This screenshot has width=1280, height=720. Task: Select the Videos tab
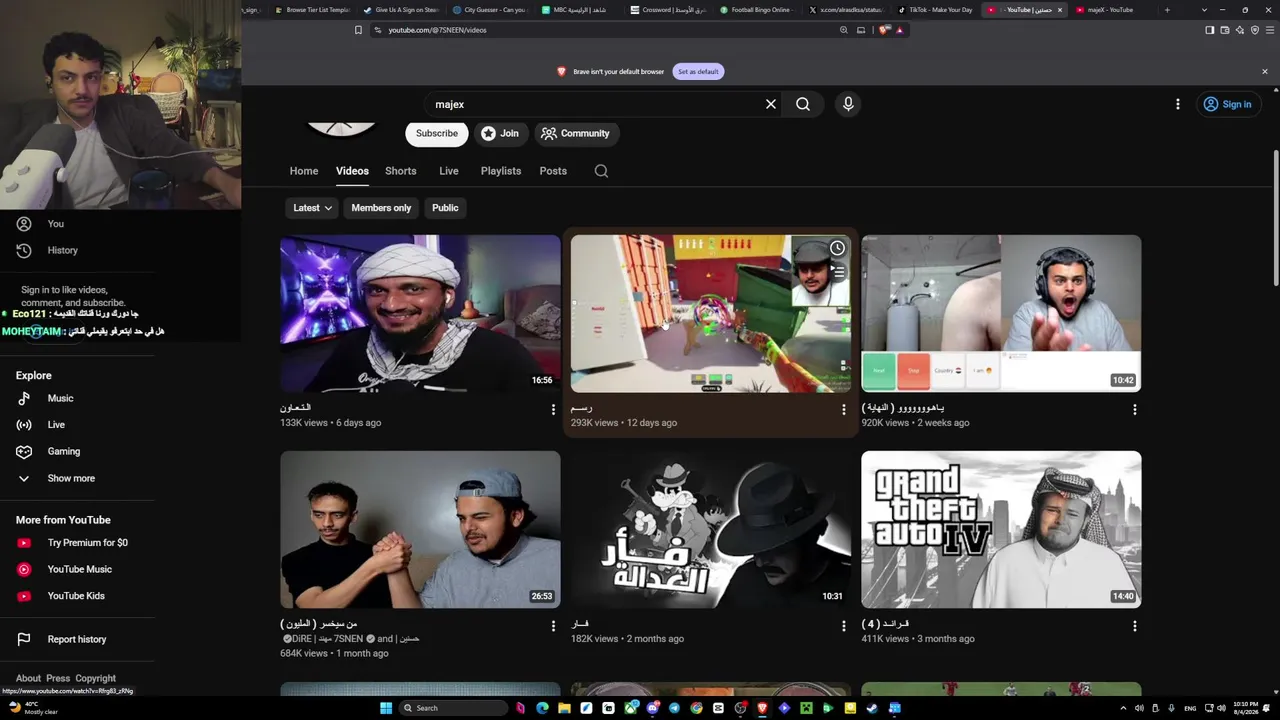(352, 171)
